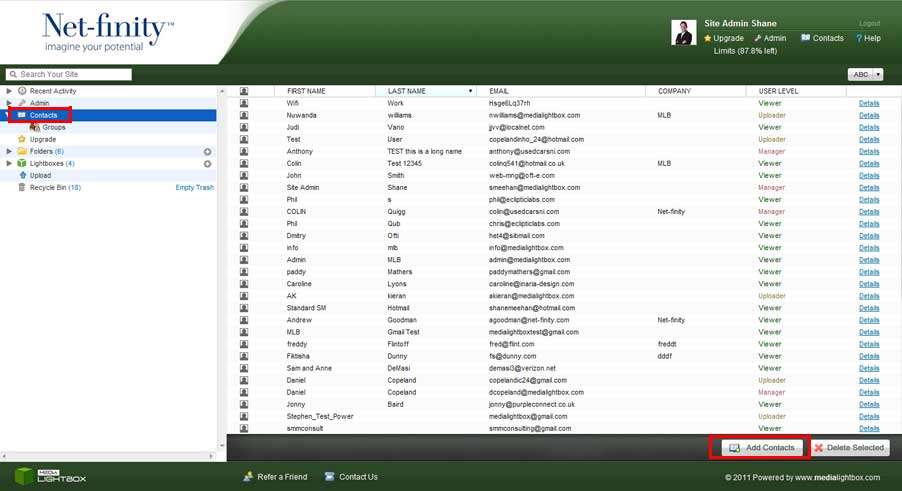
Task: Click the plus icon beside Lightboxes
Action: coord(207,163)
